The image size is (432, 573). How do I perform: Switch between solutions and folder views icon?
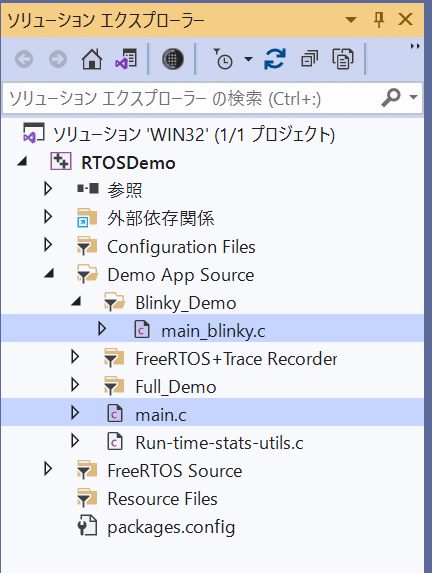tap(126, 59)
